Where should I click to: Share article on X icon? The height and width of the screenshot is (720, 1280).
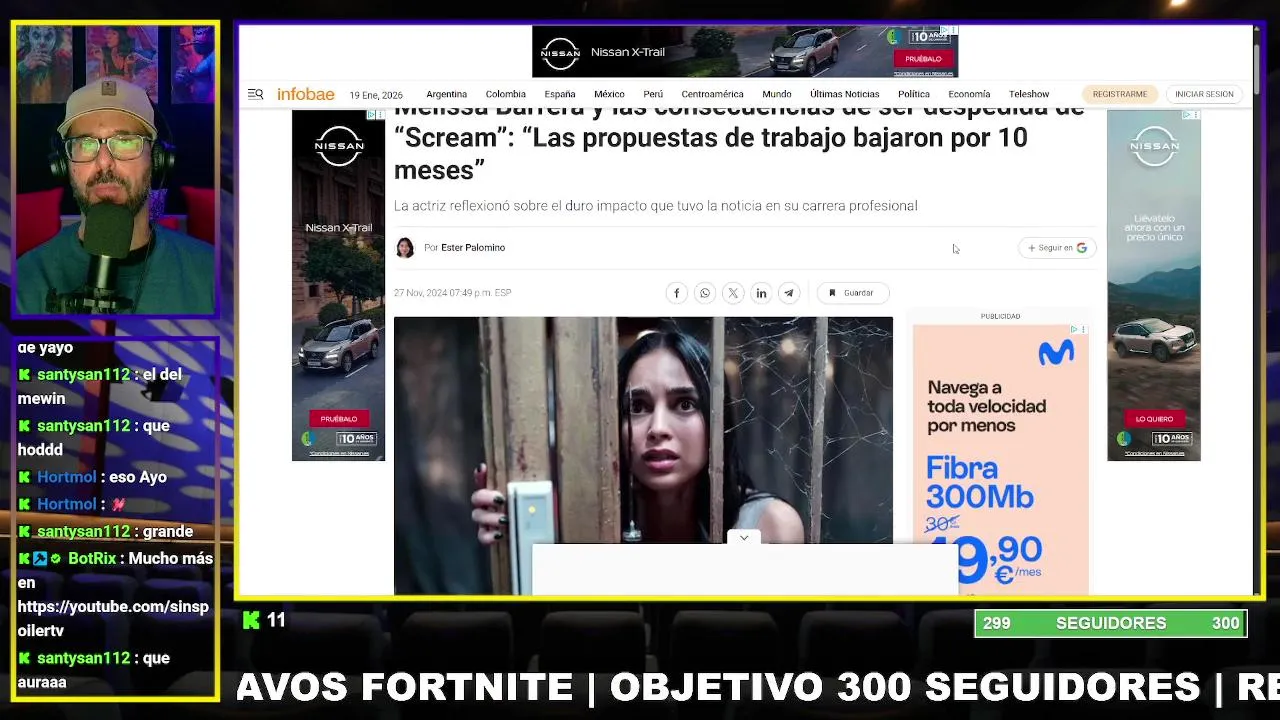coord(733,293)
